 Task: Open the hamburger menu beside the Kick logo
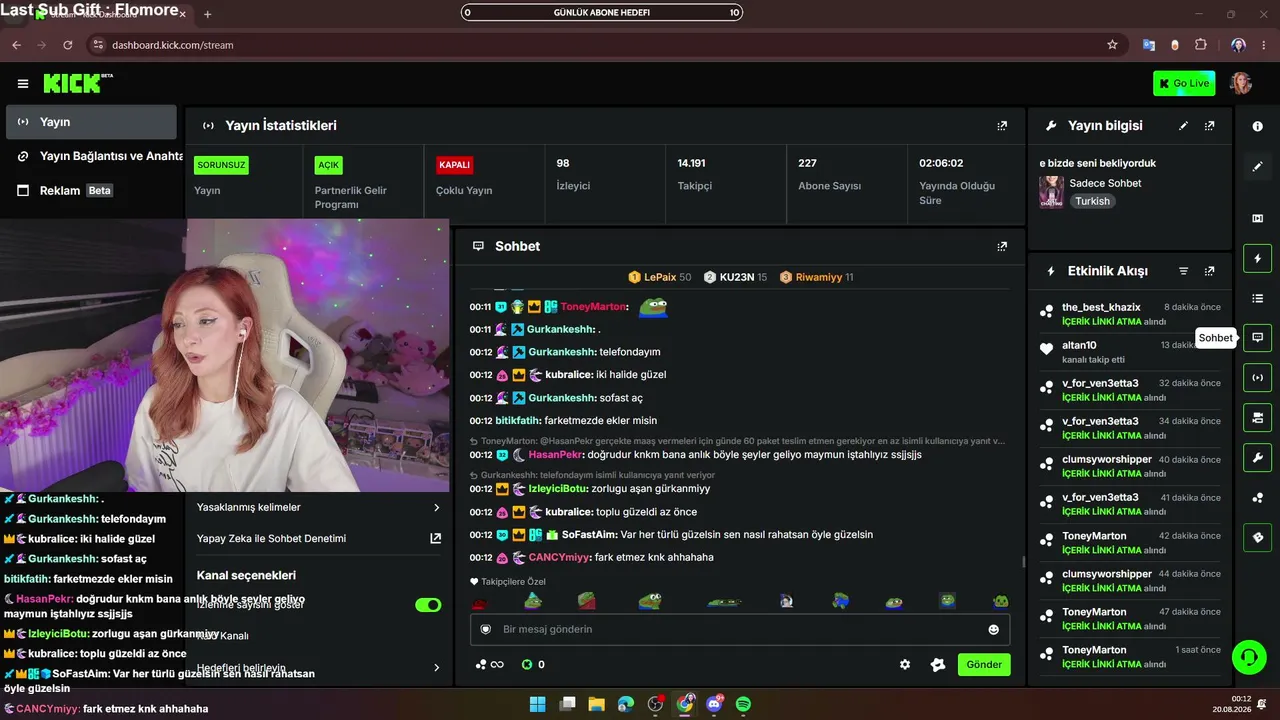pyautogui.click(x=23, y=84)
